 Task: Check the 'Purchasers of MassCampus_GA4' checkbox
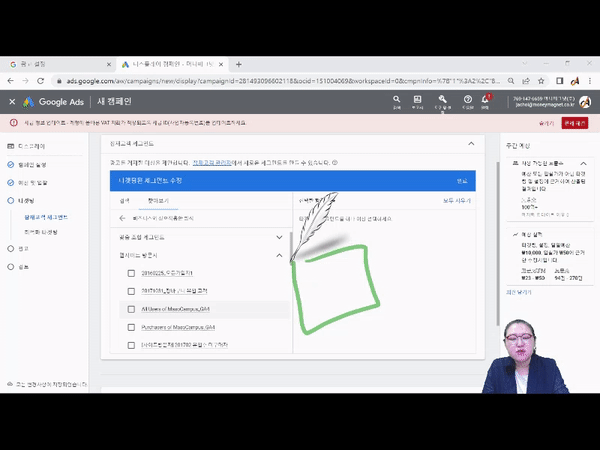coord(131,327)
